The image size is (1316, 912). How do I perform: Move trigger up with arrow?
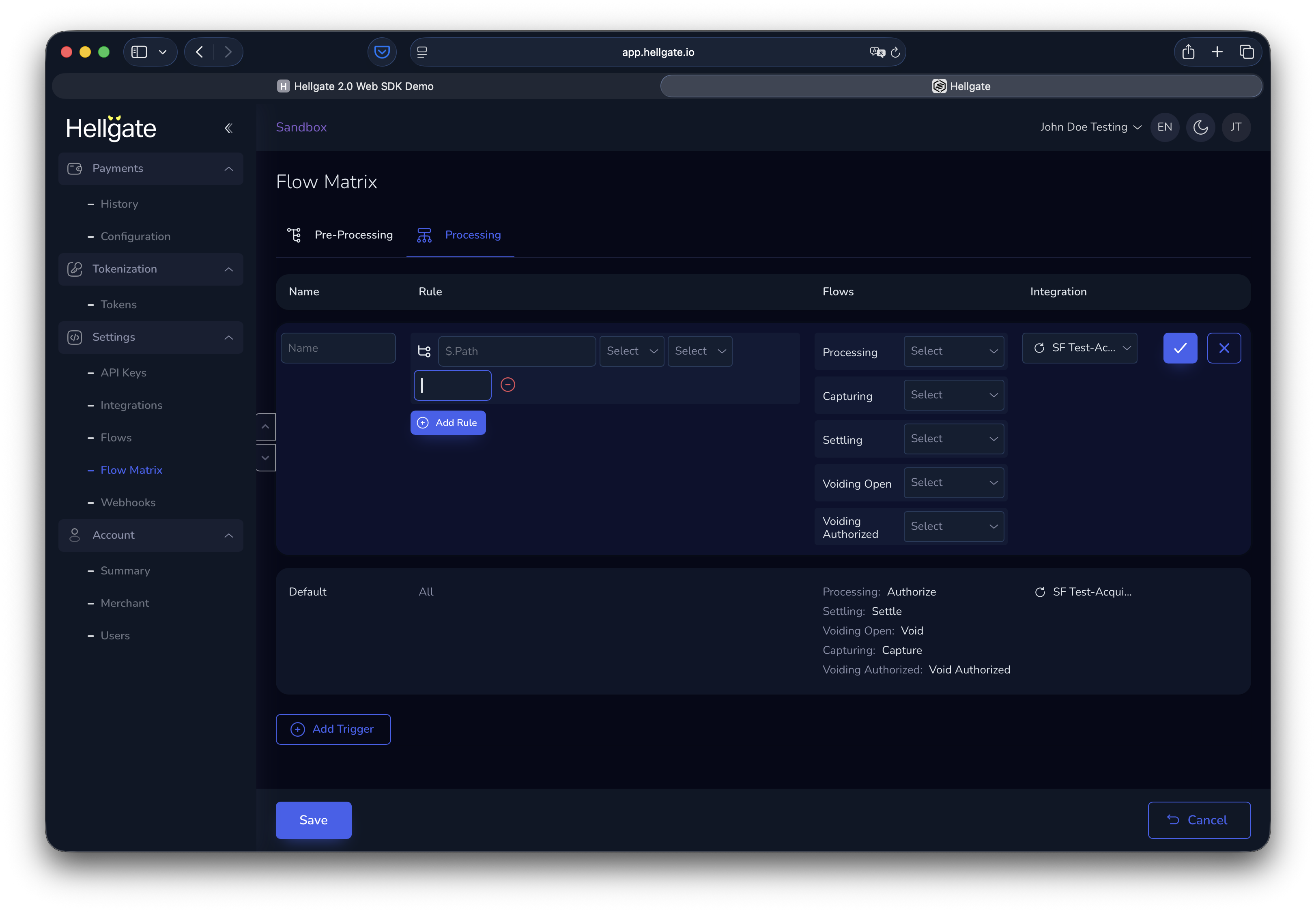tap(266, 426)
